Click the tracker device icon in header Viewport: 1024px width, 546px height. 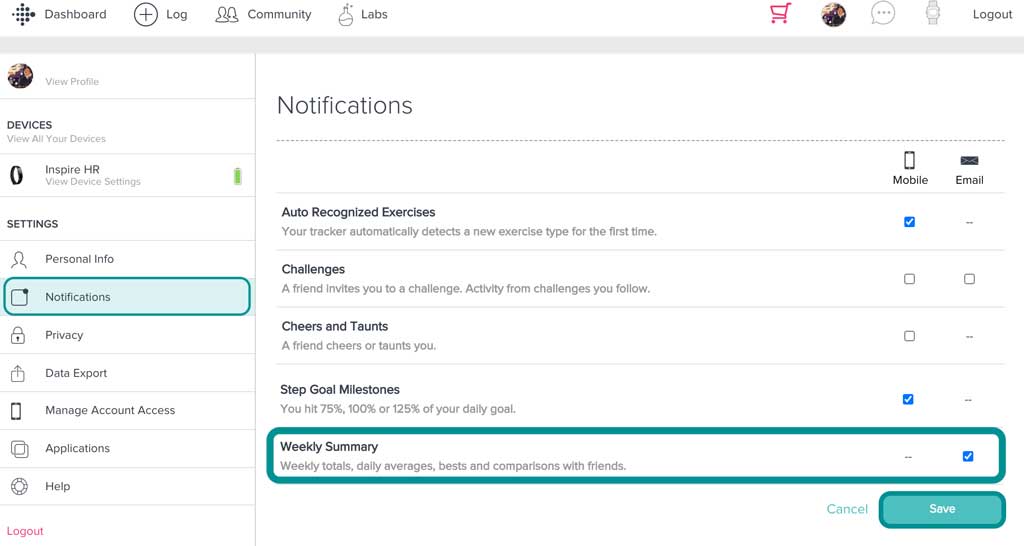(x=933, y=14)
